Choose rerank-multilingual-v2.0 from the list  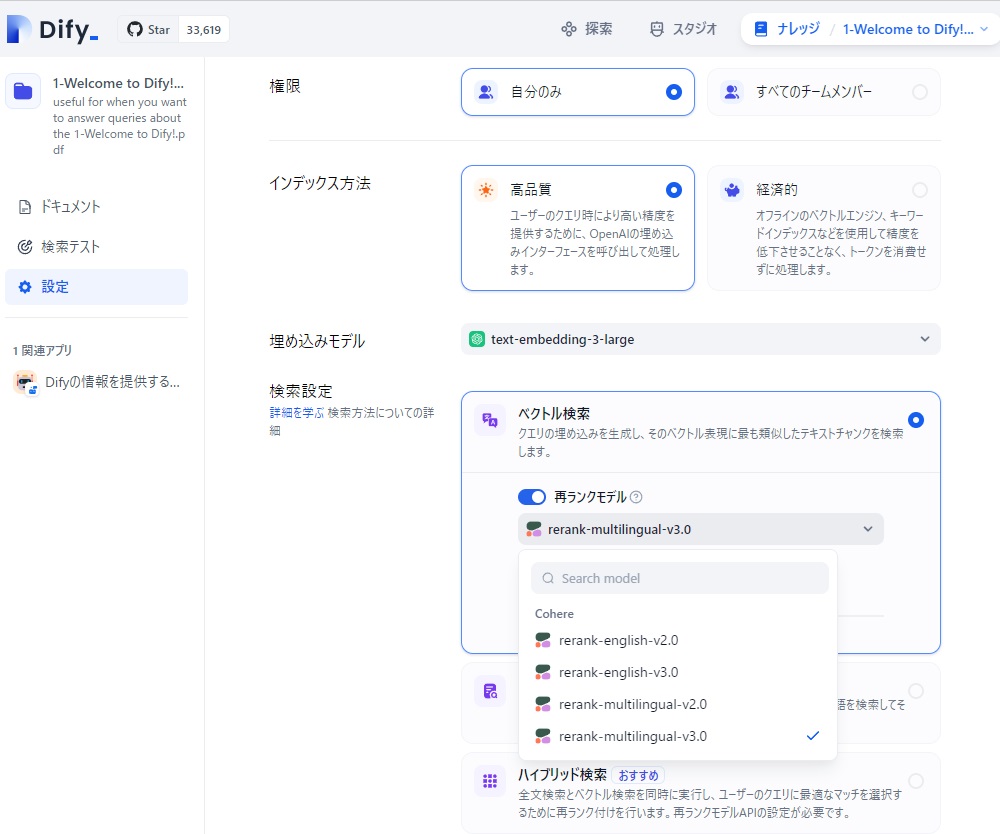pyautogui.click(x=678, y=704)
